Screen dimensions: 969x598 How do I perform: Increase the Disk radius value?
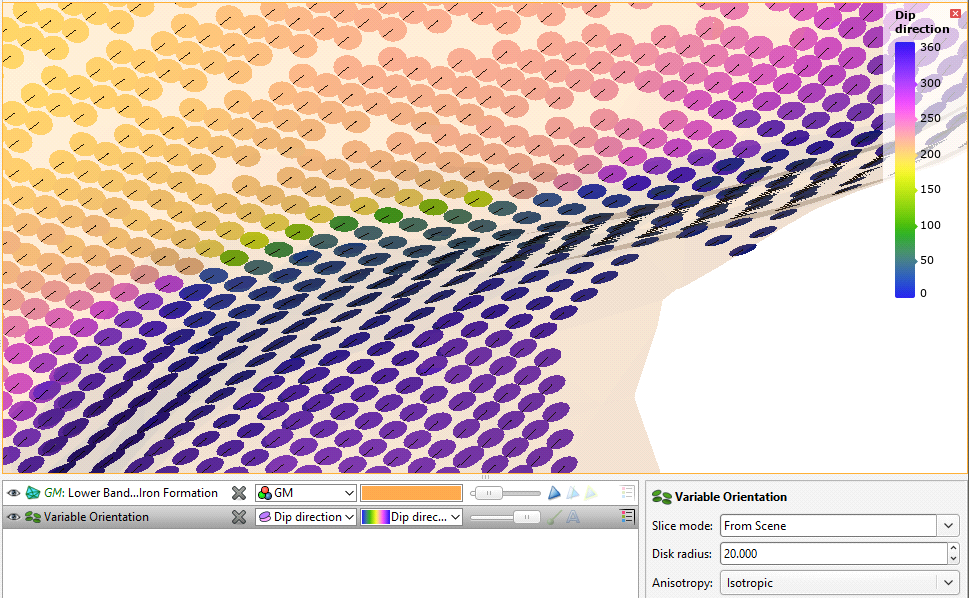[954, 548]
